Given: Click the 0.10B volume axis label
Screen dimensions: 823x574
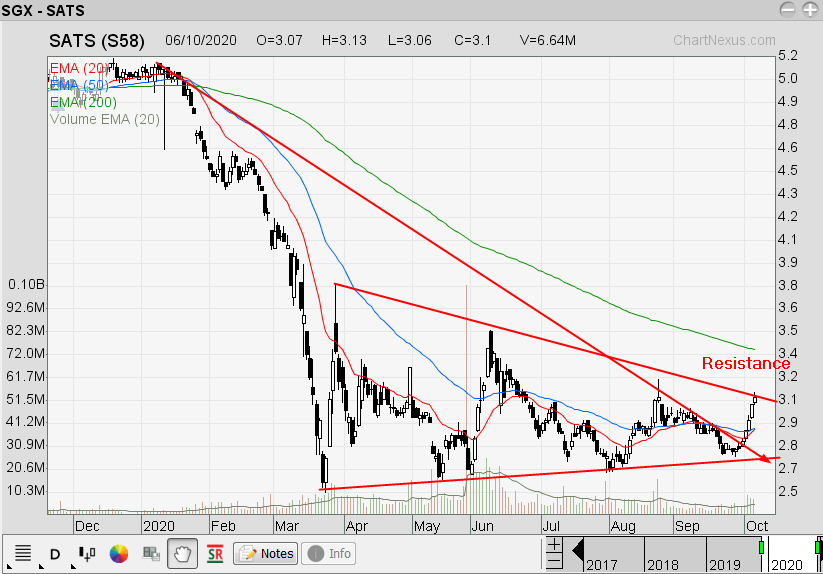Looking at the screenshot, I should 26,284.
